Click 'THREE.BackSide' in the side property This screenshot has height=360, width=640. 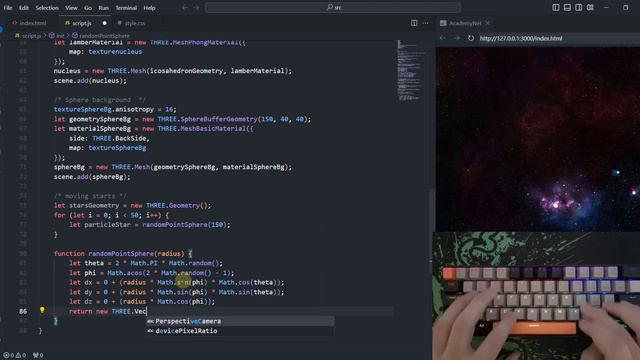pyautogui.click(x=120, y=138)
